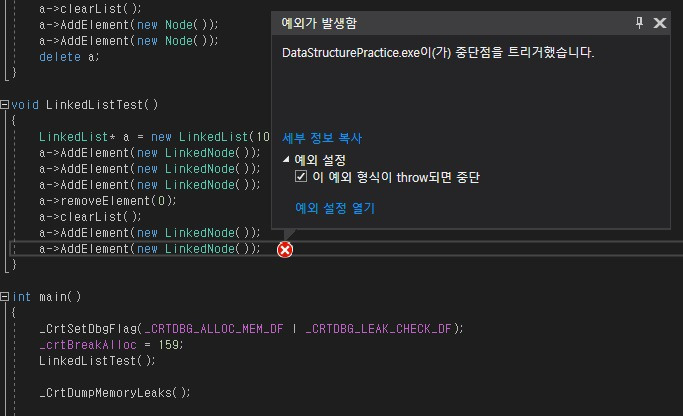Click the exception message text
The image size is (683, 416).
438,53
